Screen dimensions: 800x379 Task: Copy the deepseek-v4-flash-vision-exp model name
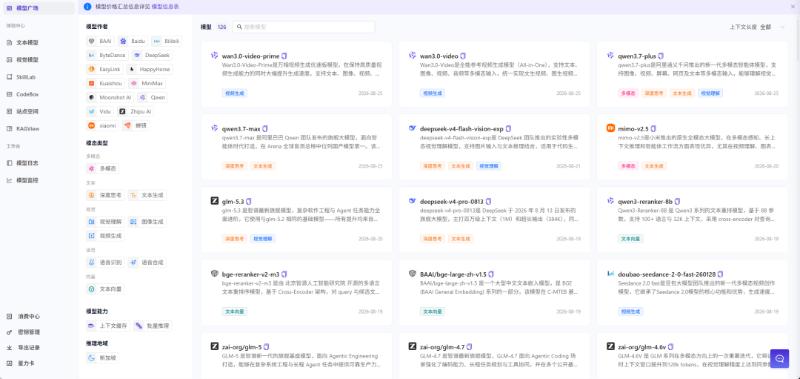508,129
